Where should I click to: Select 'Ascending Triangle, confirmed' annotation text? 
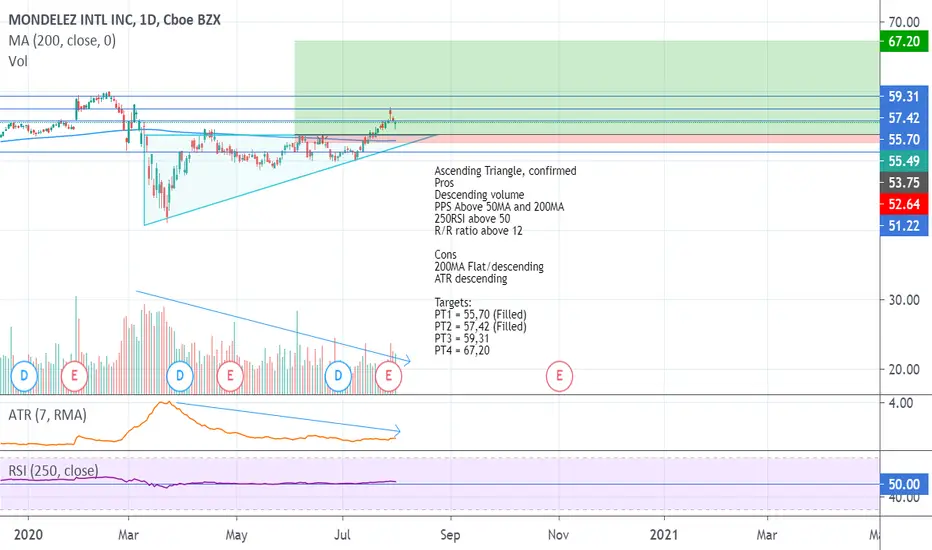point(505,171)
